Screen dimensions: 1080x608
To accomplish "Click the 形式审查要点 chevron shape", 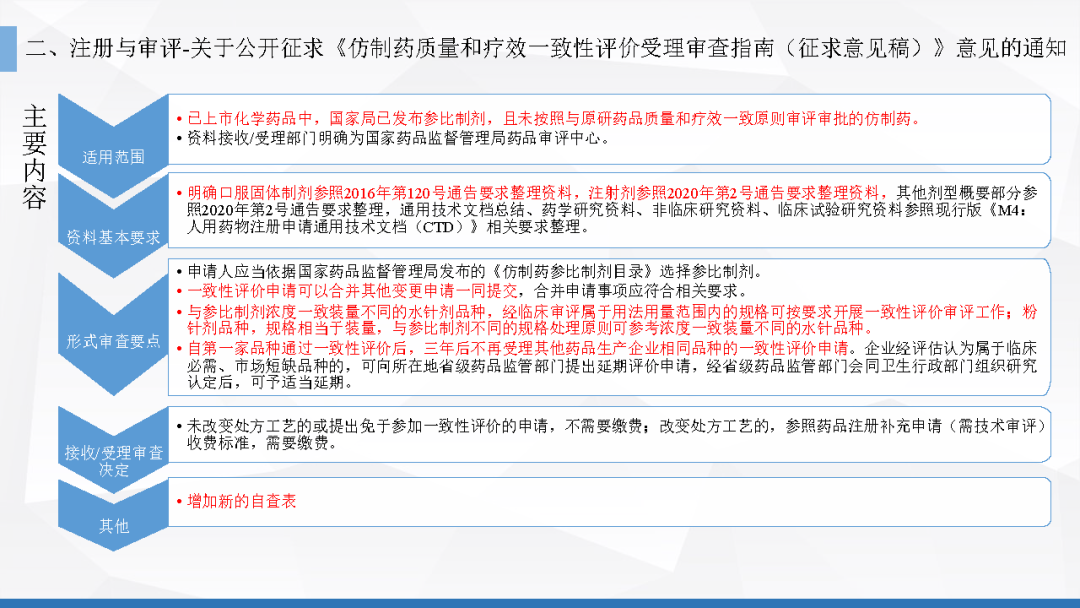I will [x=112, y=328].
